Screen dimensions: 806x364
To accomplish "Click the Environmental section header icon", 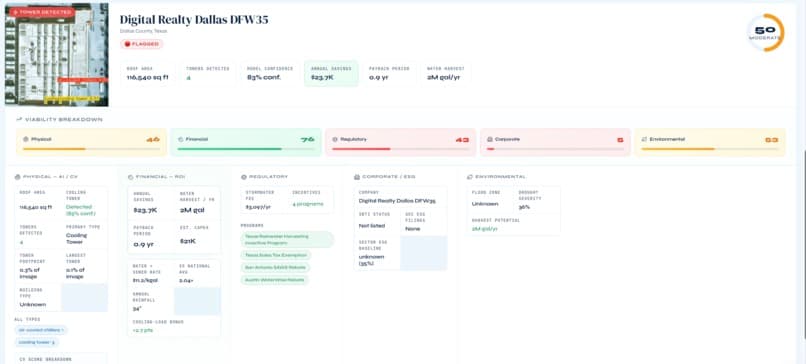I will [470, 177].
